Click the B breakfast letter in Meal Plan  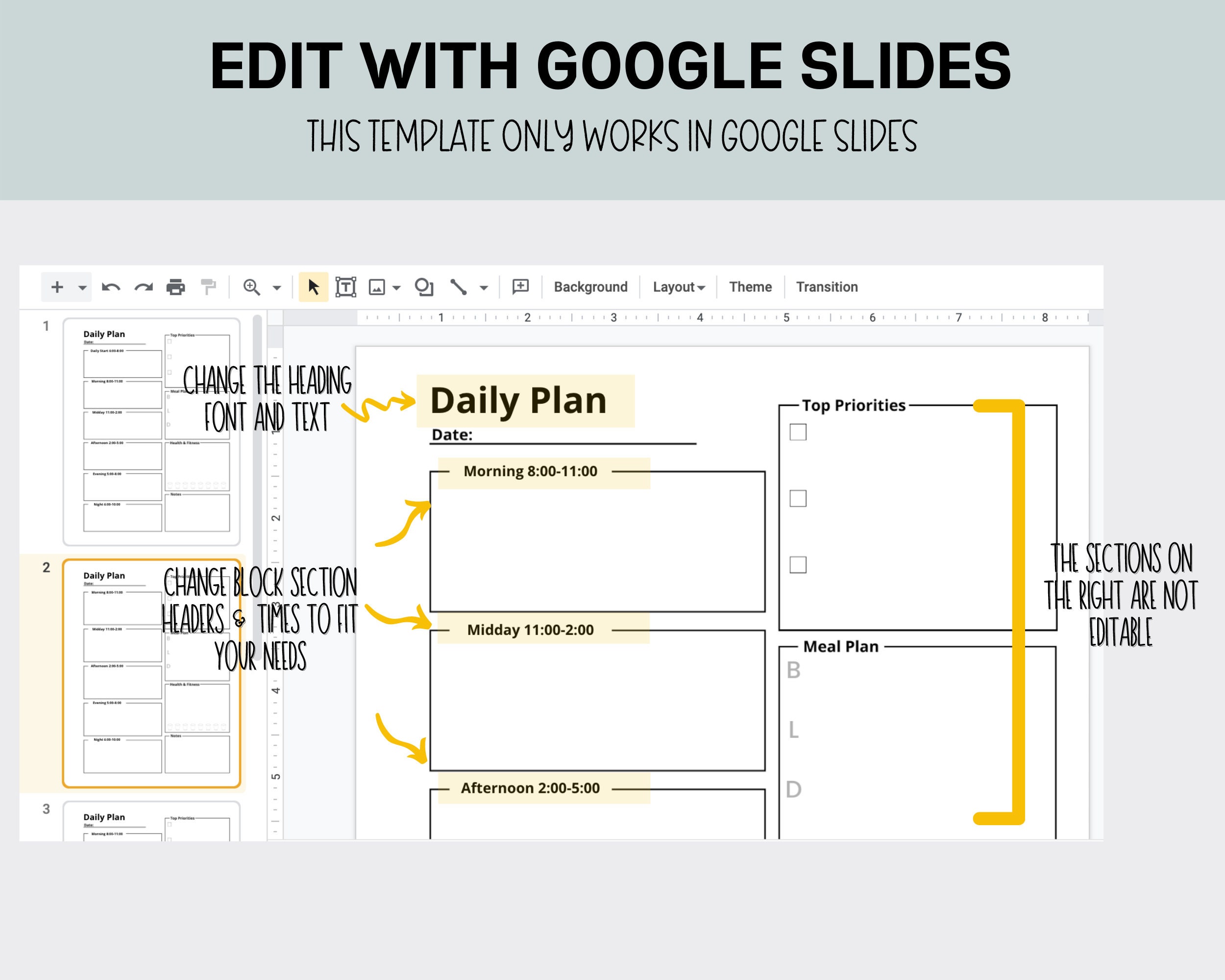click(x=793, y=670)
